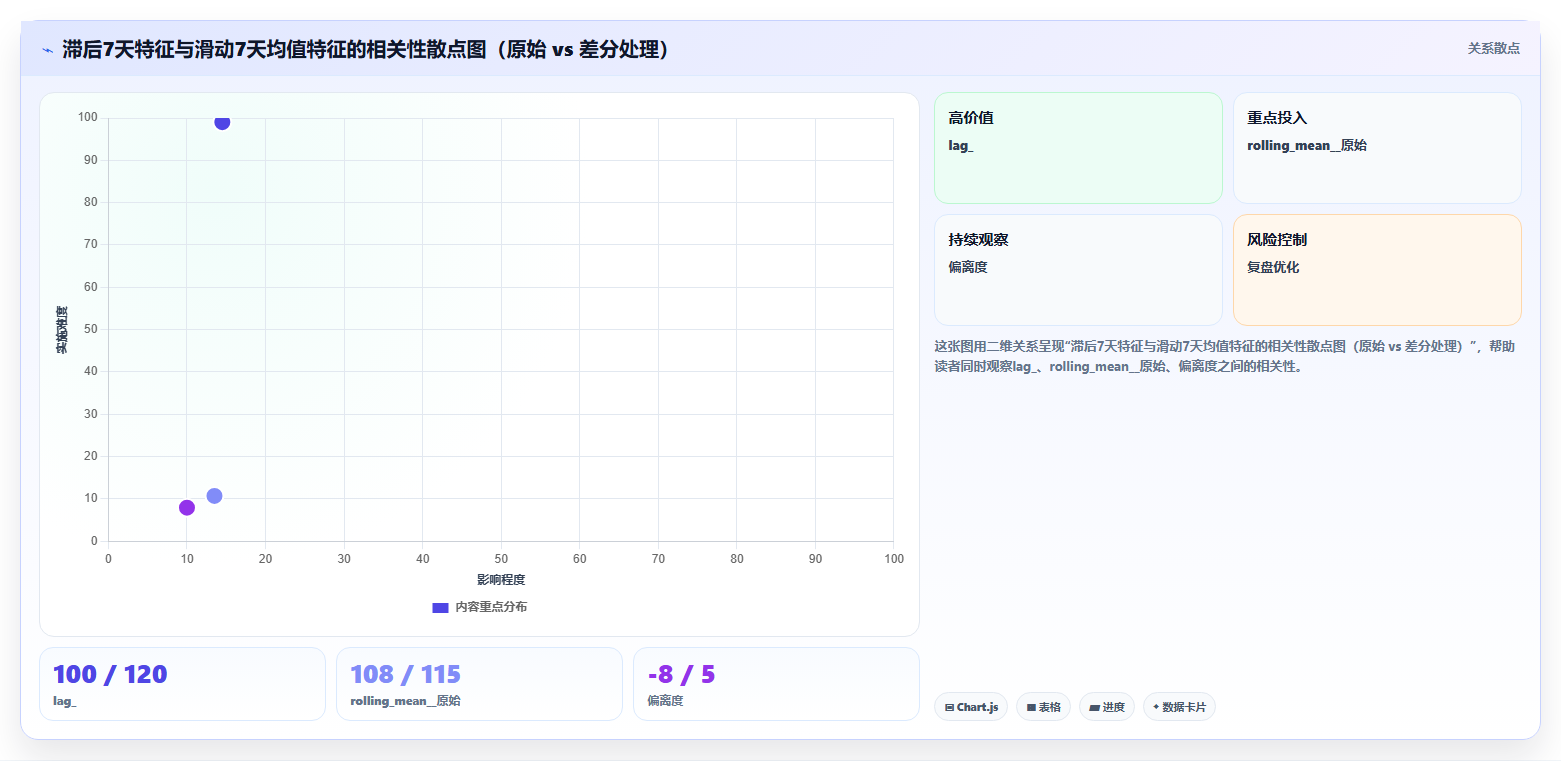Click the lag_ text in 高价值 card
1561x761 pixels.
coord(961,146)
